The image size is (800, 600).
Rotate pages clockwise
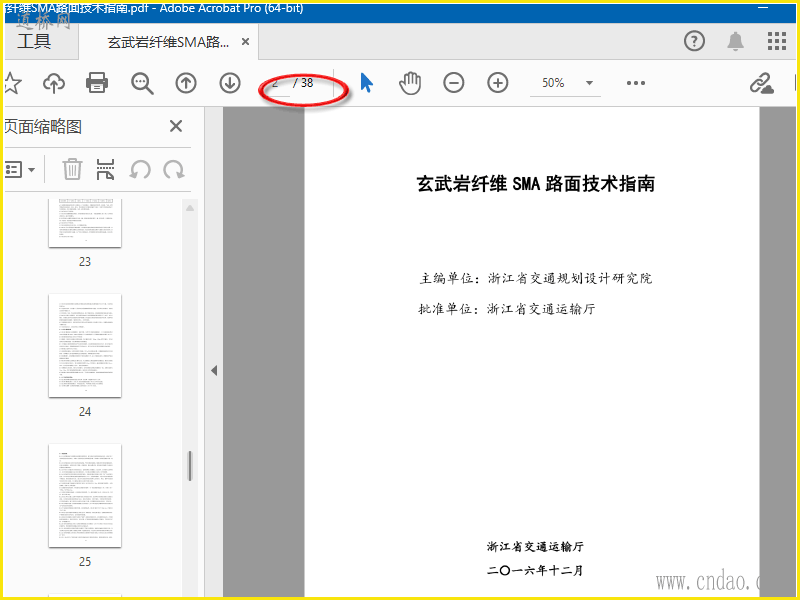coord(174,169)
